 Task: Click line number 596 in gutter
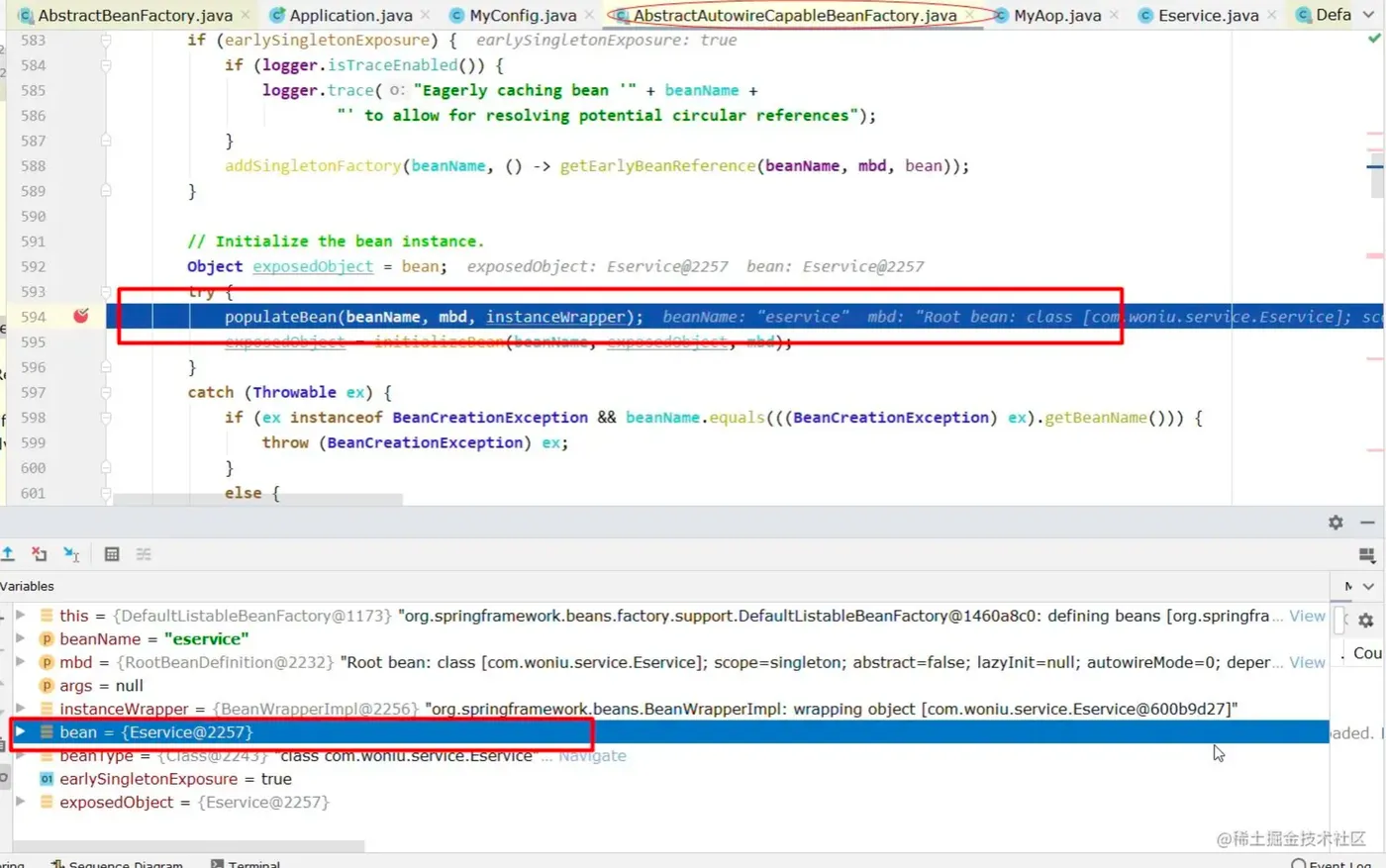click(x=33, y=367)
